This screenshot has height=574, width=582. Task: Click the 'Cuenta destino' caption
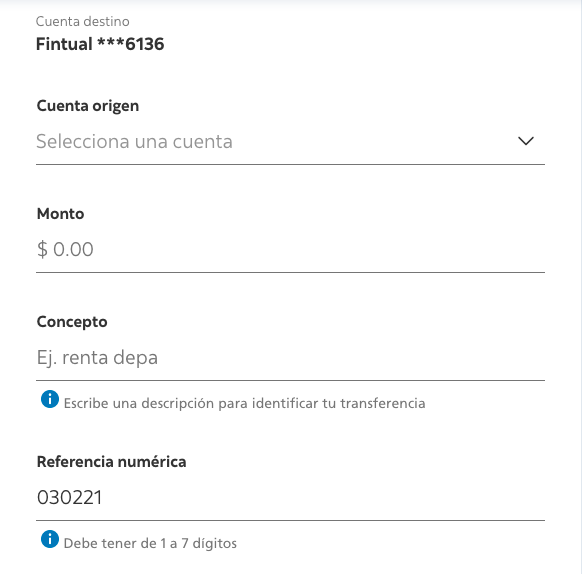[82, 22]
